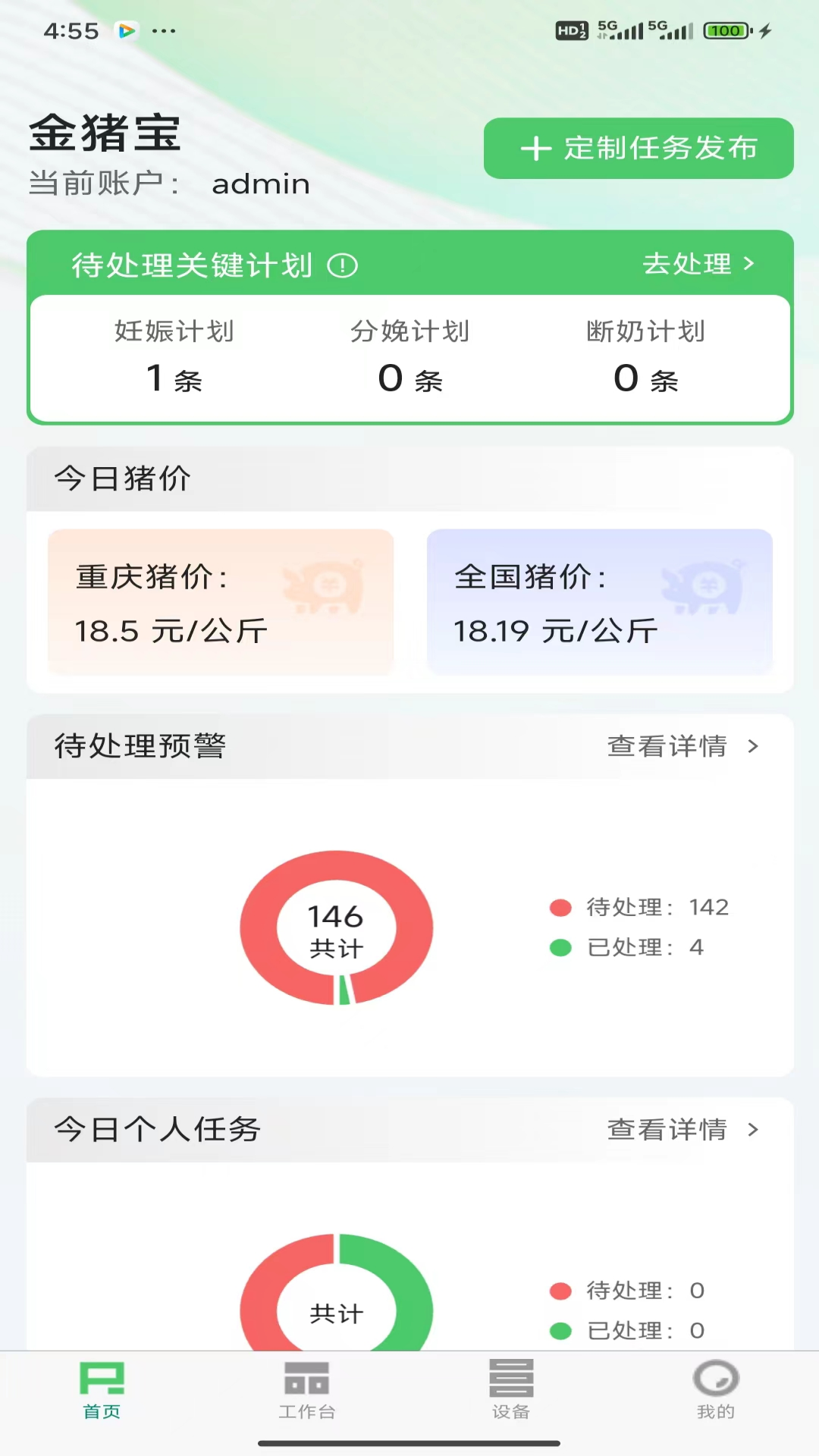Tap the info icon beside 待处理关键计划
This screenshot has height=1456, width=819.
[x=342, y=265]
